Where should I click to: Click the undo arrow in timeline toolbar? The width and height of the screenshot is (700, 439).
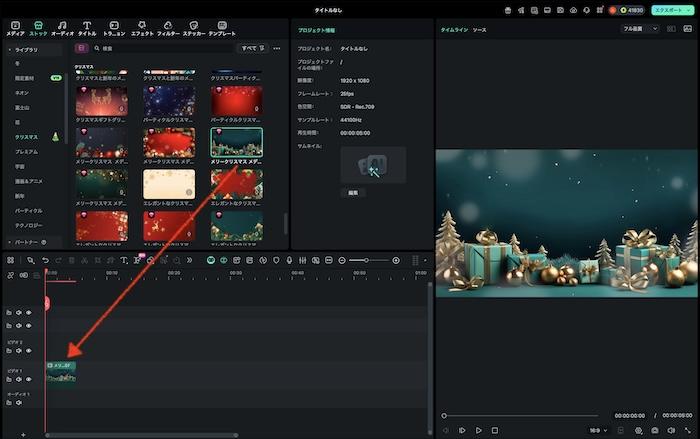coord(46,260)
